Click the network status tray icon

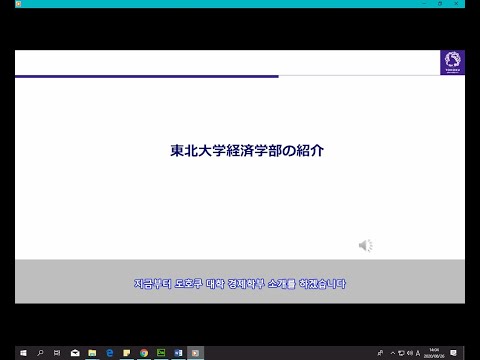(401, 353)
